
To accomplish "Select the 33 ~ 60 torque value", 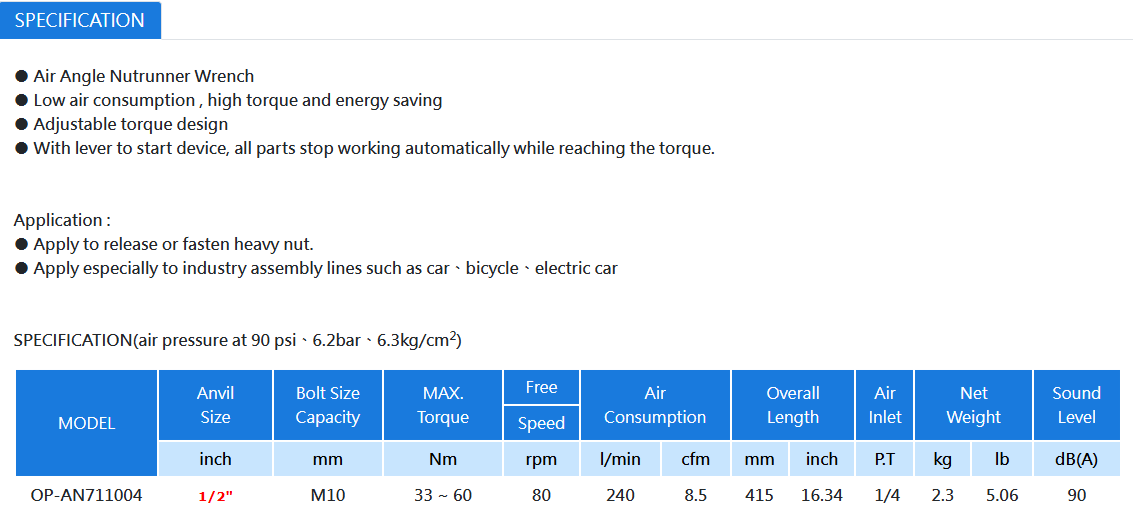I will (x=443, y=495).
